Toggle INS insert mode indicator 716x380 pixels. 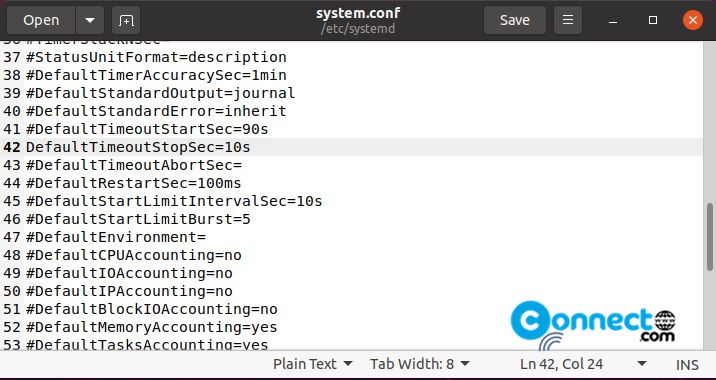(x=687, y=365)
